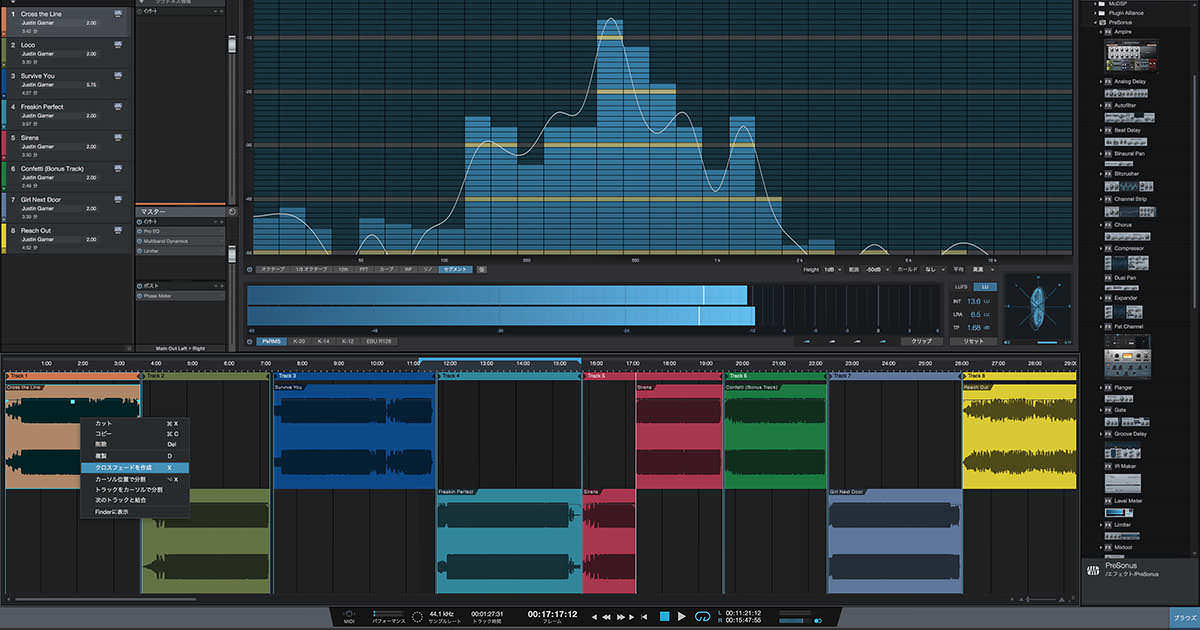Viewport: 1200px width, 630px height.
Task: Click the Limiter FX icon in browser
Action: tap(1108, 524)
